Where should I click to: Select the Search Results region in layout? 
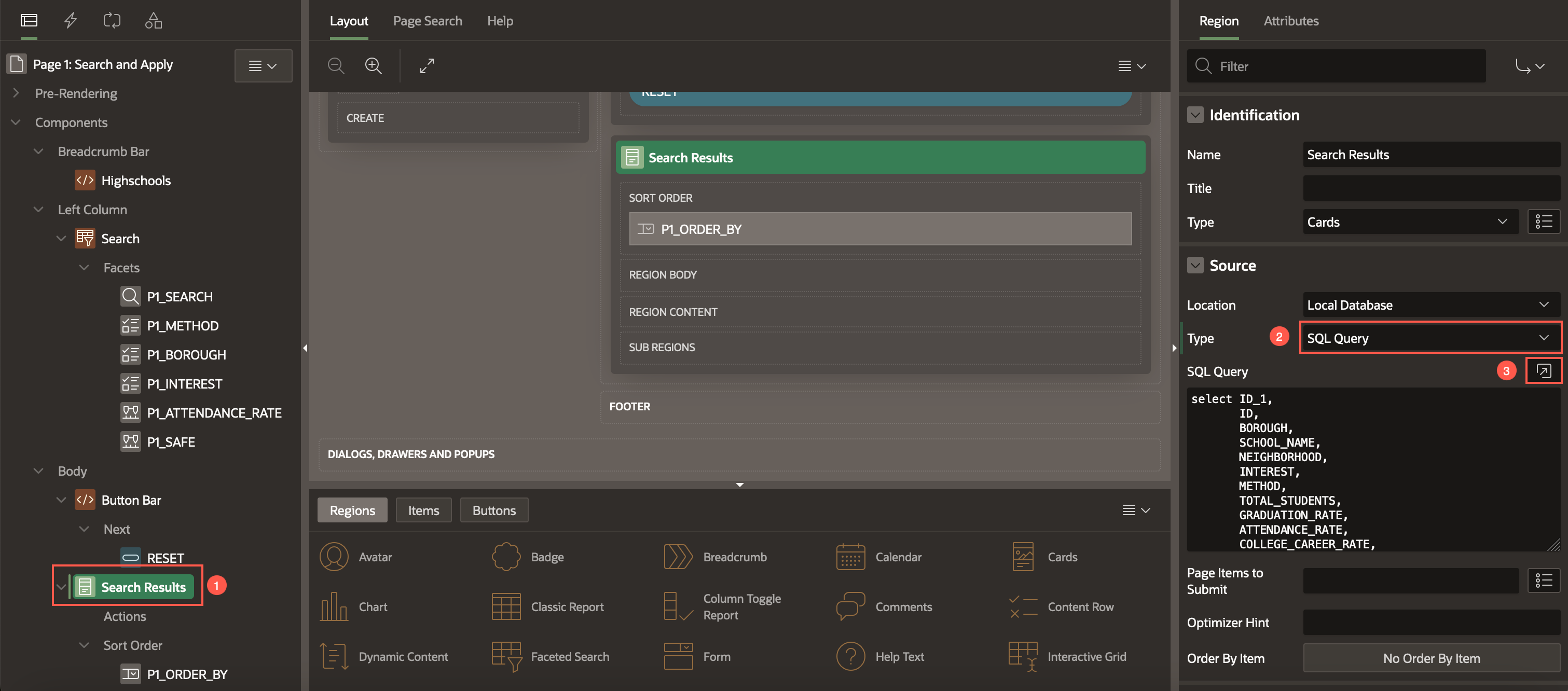[880, 158]
